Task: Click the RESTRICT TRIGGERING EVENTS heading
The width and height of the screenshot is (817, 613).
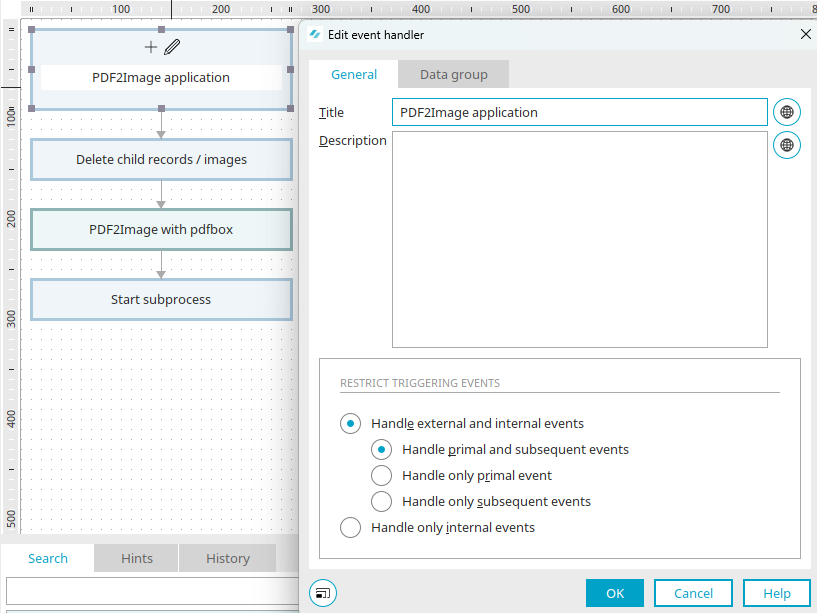Action: pyautogui.click(x=420, y=383)
